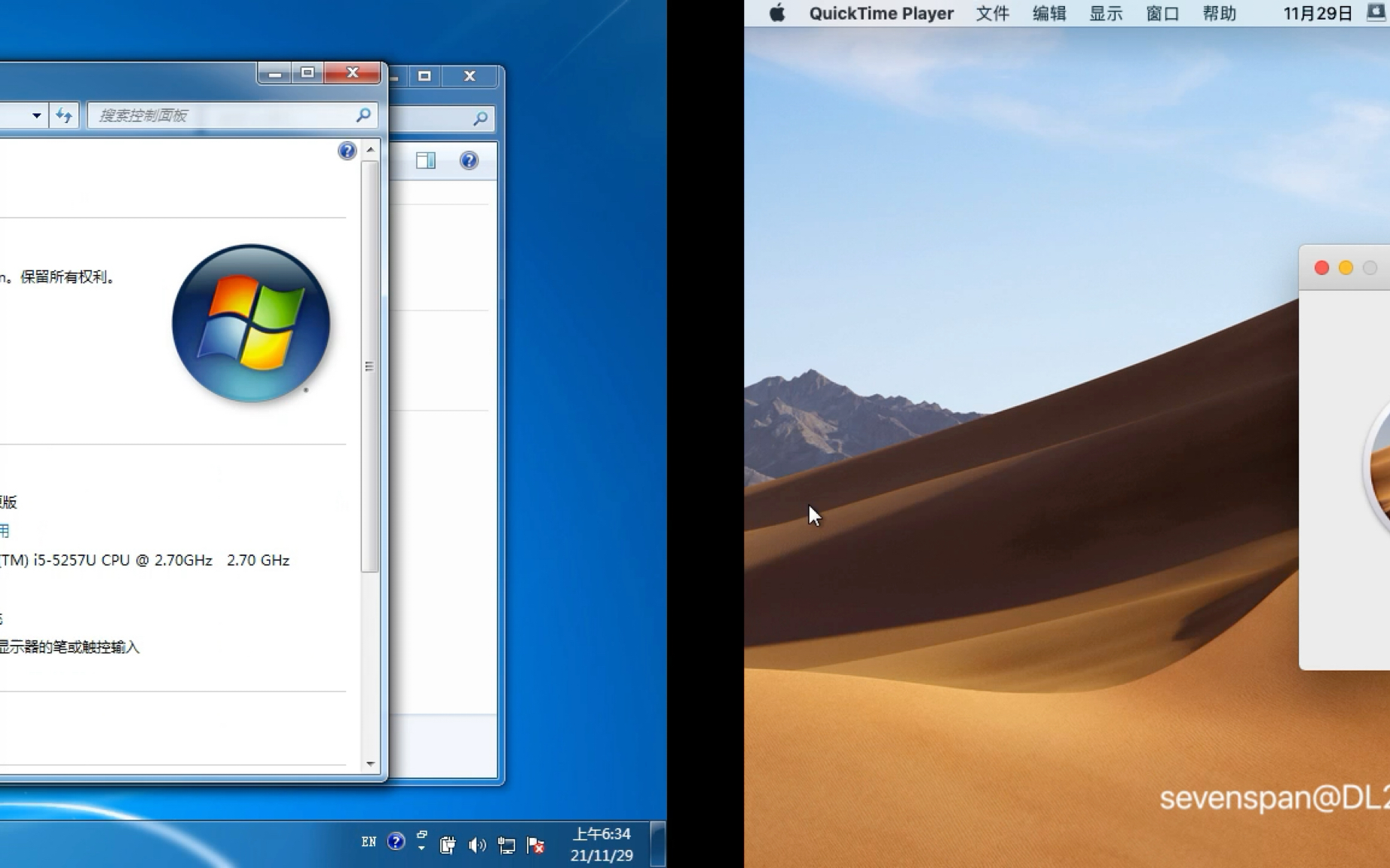Image resolution: width=1390 pixels, height=868 pixels.
Task: Click the scroll-up arrow in the system window
Action: [x=370, y=150]
